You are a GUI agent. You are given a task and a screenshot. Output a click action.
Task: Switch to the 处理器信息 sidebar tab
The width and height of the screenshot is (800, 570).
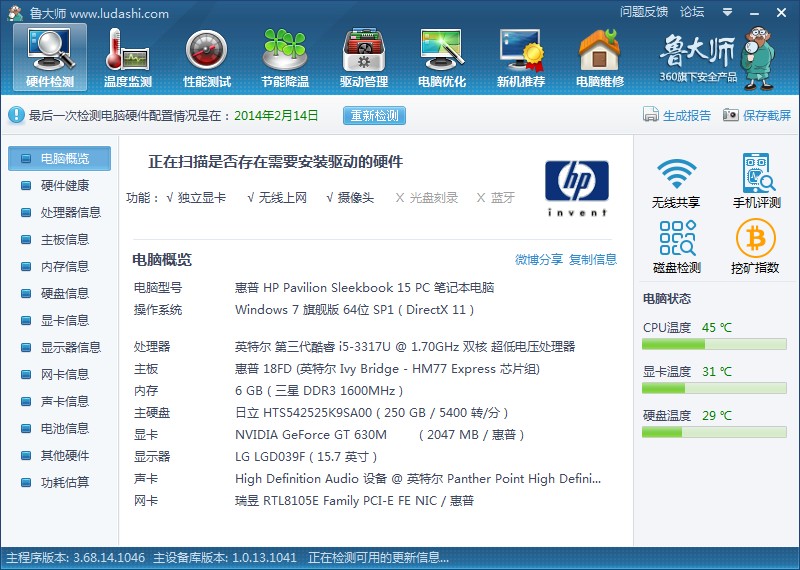click(x=70, y=213)
